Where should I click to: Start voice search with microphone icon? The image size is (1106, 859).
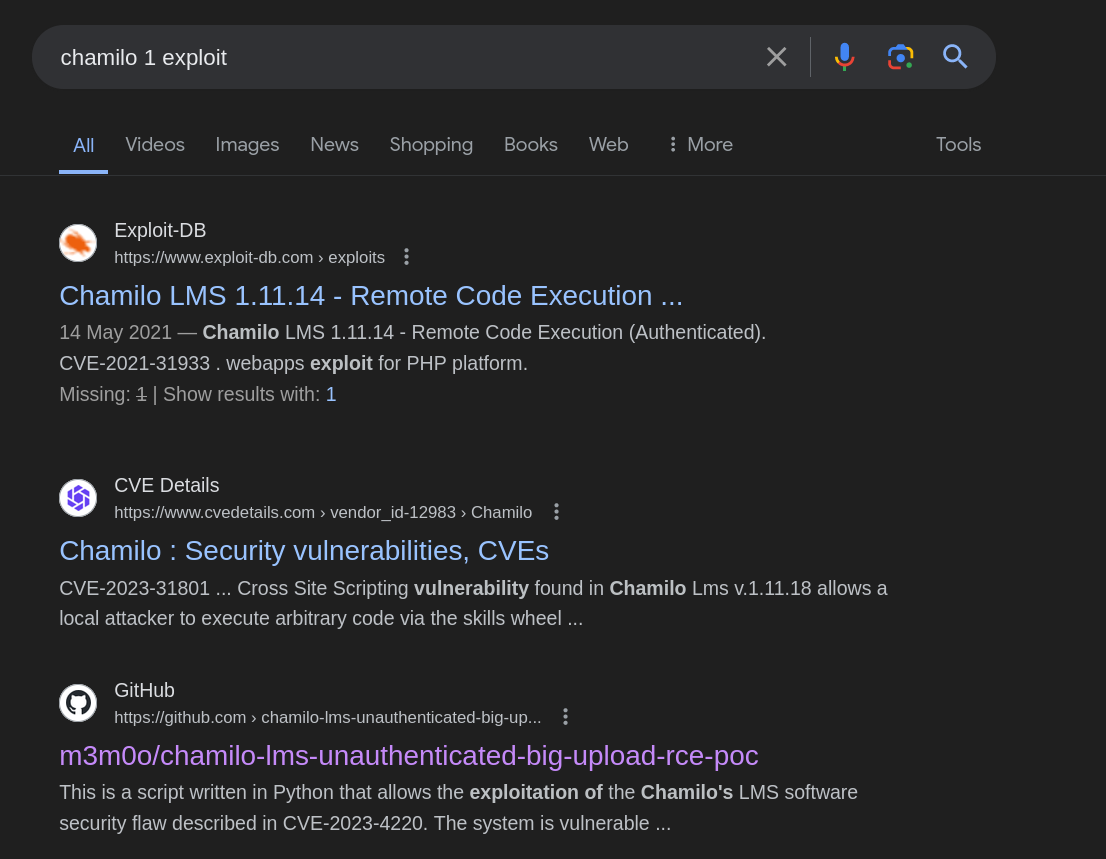click(x=844, y=56)
